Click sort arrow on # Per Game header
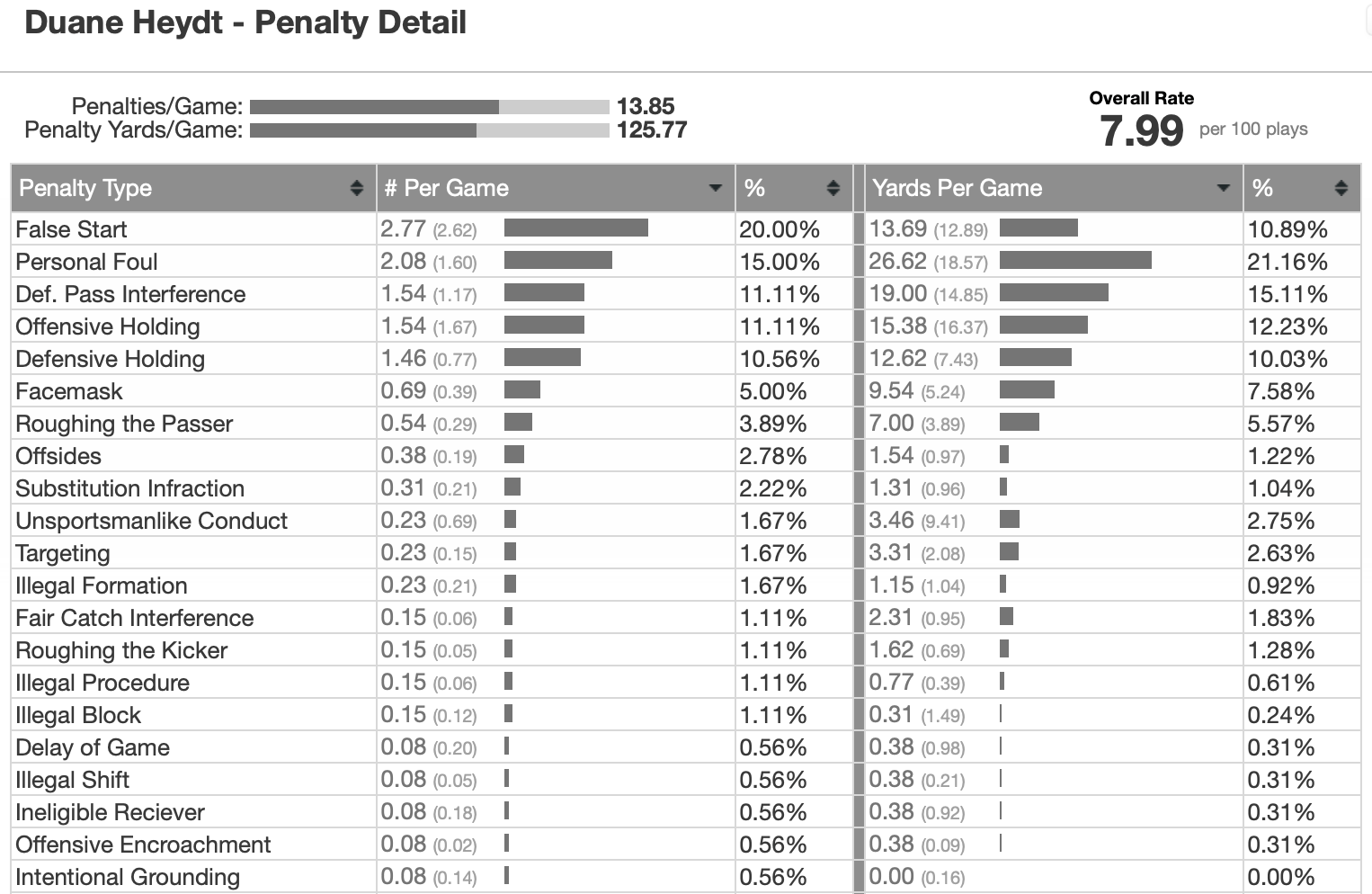The image size is (1372, 894). (716, 188)
